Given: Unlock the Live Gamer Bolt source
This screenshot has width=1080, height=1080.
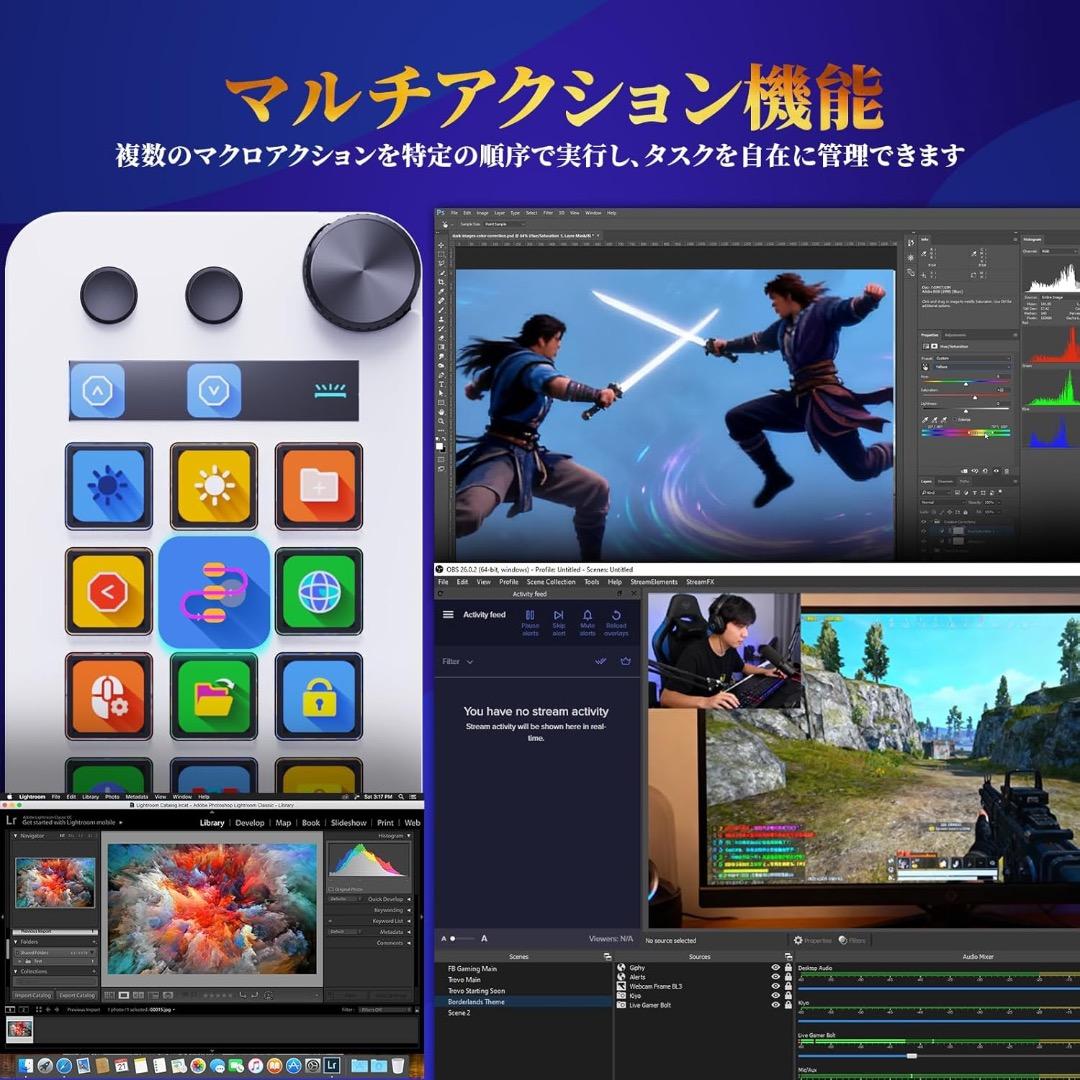Looking at the screenshot, I should (788, 1005).
